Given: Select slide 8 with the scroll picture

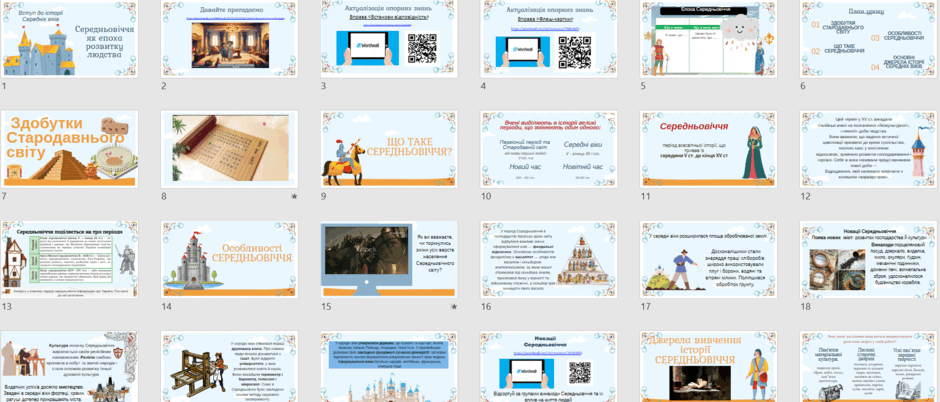Looking at the screenshot, I should click(x=230, y=149).
